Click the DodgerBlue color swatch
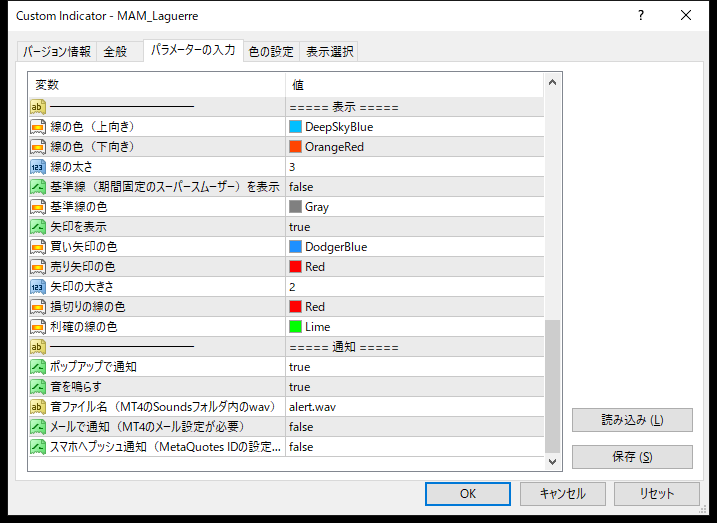The height and width of the screenshot is (523, 717). pos(295,247)
